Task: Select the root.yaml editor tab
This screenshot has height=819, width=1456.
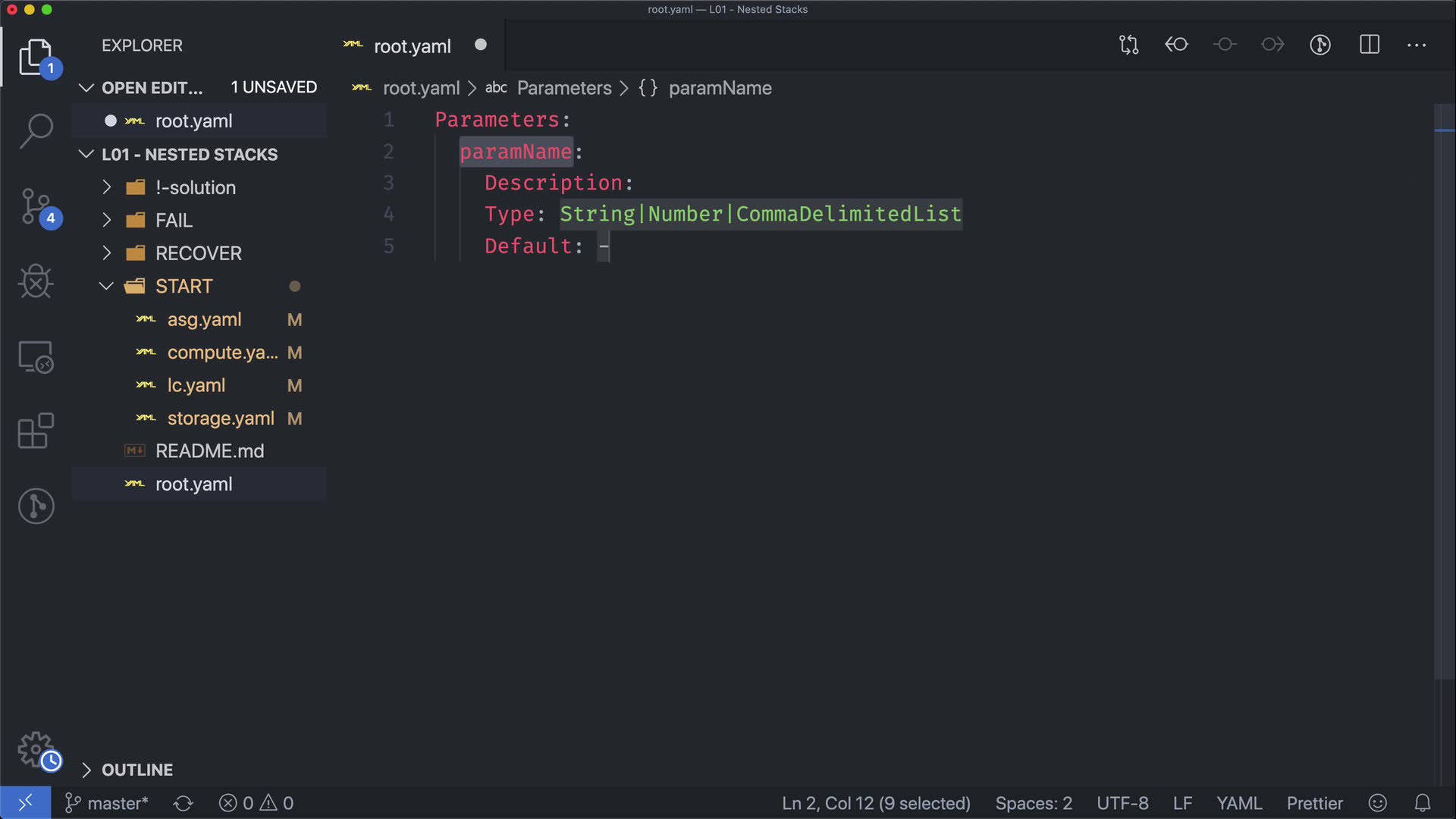Action: [412, 46]
